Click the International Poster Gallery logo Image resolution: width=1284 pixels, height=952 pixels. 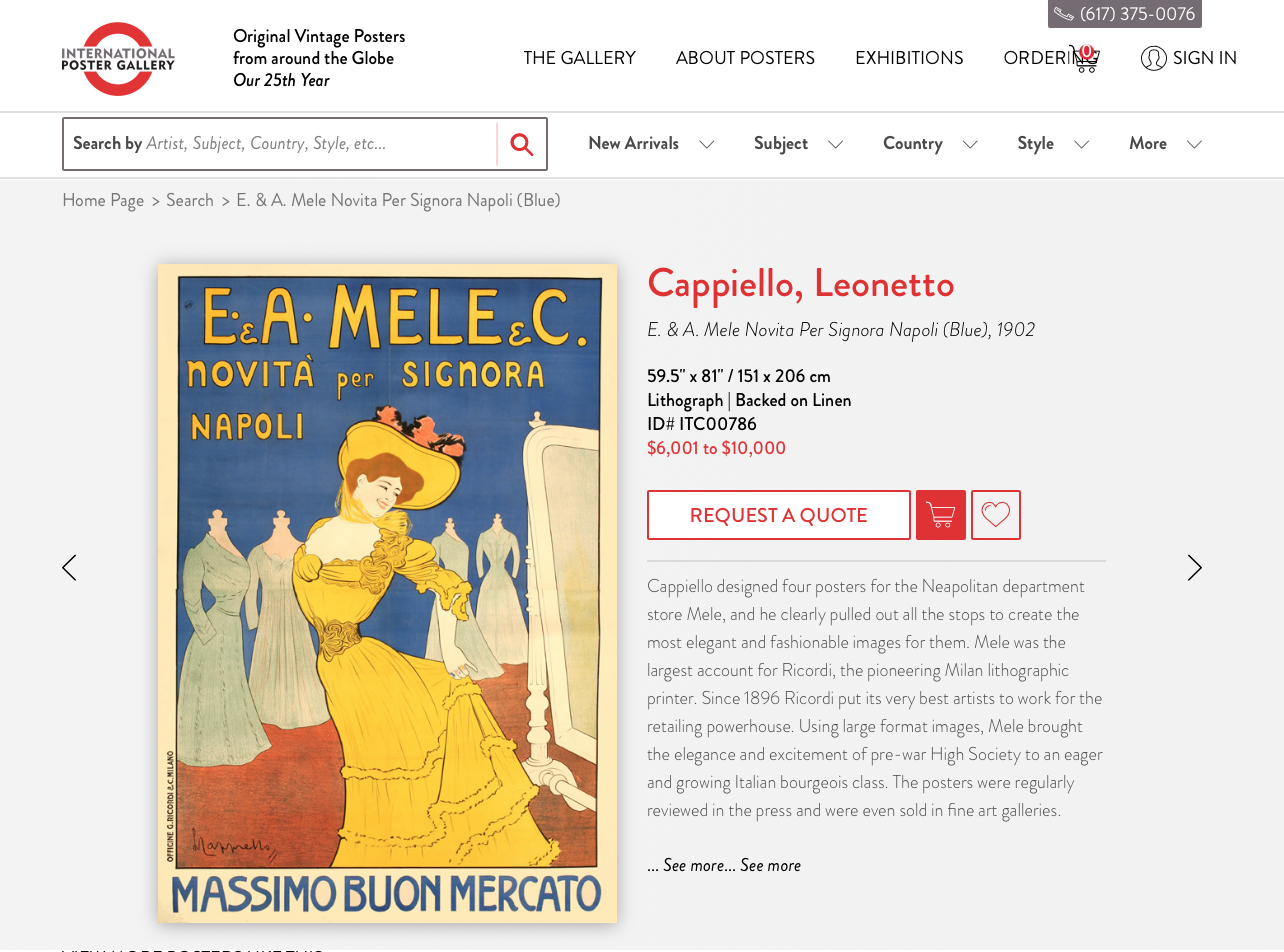118,59
